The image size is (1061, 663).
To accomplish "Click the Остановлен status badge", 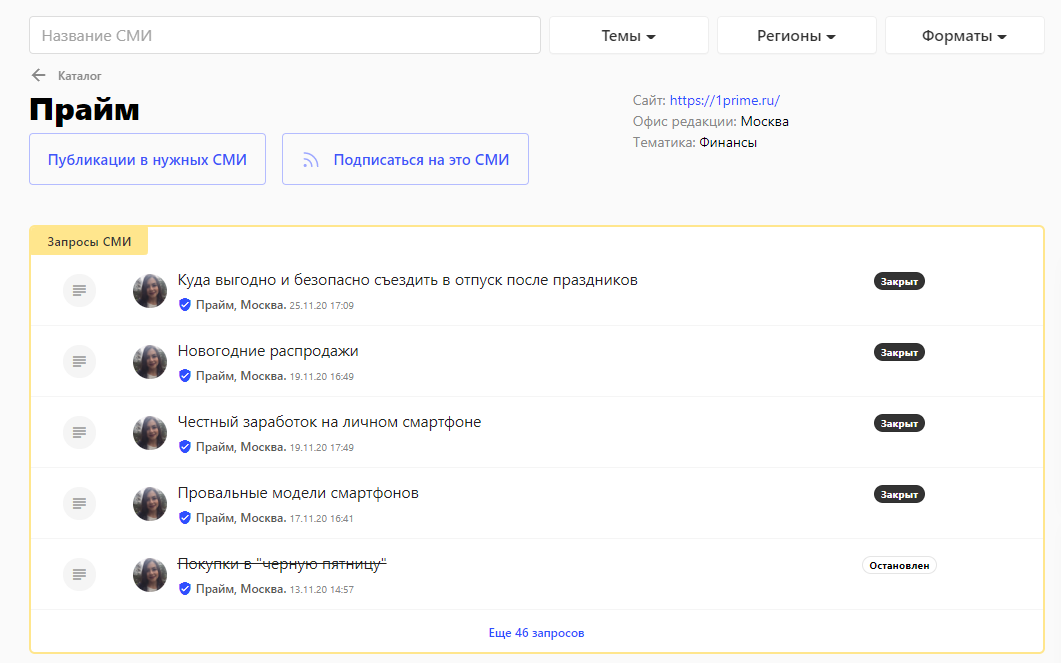I will pos(899,566).
